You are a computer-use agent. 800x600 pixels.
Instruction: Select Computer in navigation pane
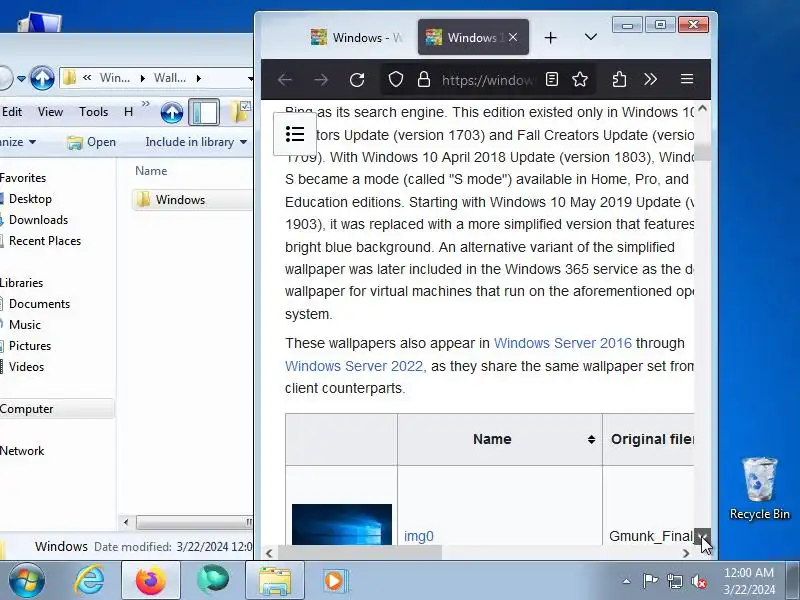tap(27, 409)
